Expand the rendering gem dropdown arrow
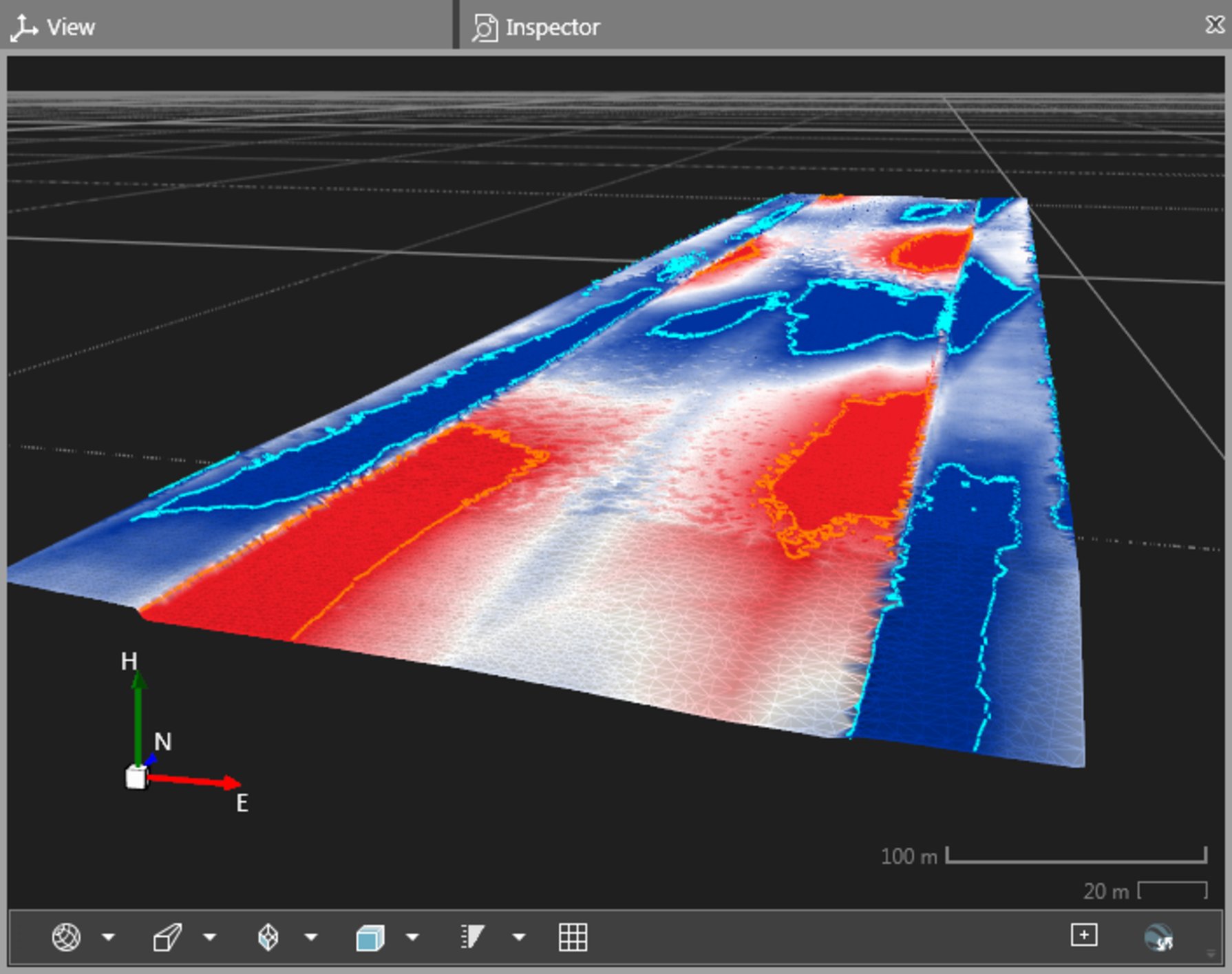Screen dimensions: 1232x974 click(x=311, y=937)
